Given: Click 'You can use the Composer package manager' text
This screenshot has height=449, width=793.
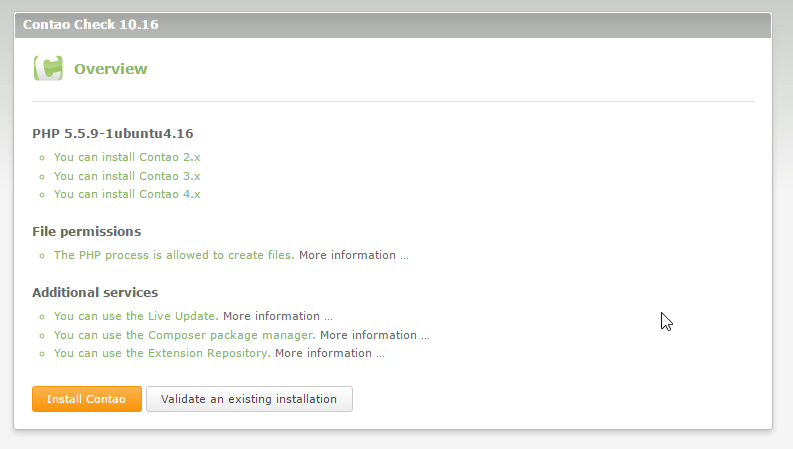Looking at the screenshot, I should [184, 335].
